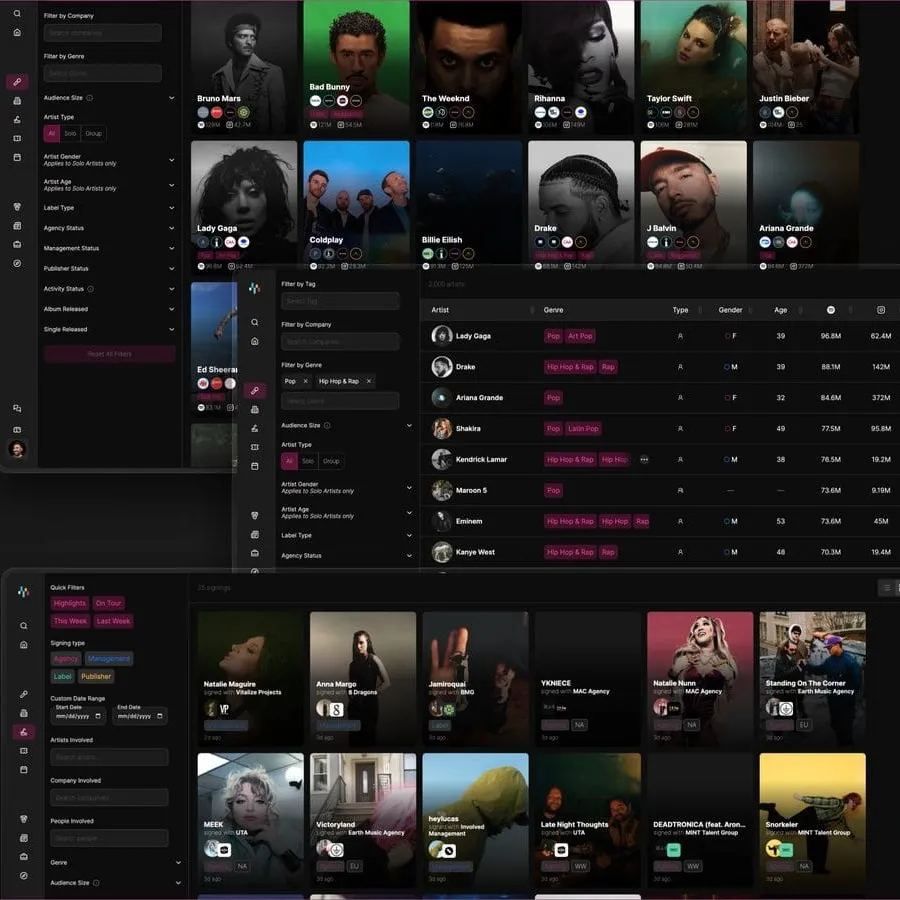Image resolution: width=900 pixels, height=900 pixels.
Task: Remove the Pop genre filter chip
Action: tap(305, 381)
